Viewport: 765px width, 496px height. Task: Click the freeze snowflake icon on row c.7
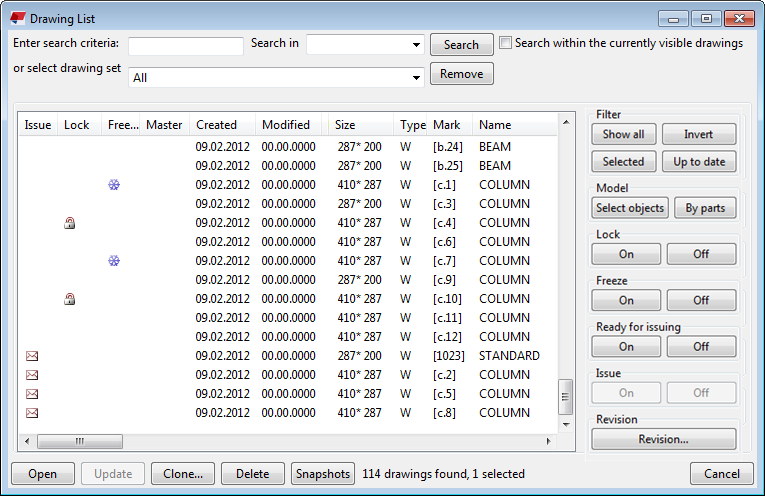[114, 261]
